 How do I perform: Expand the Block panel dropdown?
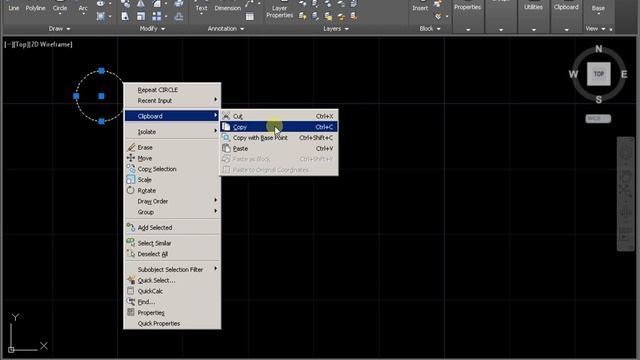pyautogui.click(x=430, y=29)
